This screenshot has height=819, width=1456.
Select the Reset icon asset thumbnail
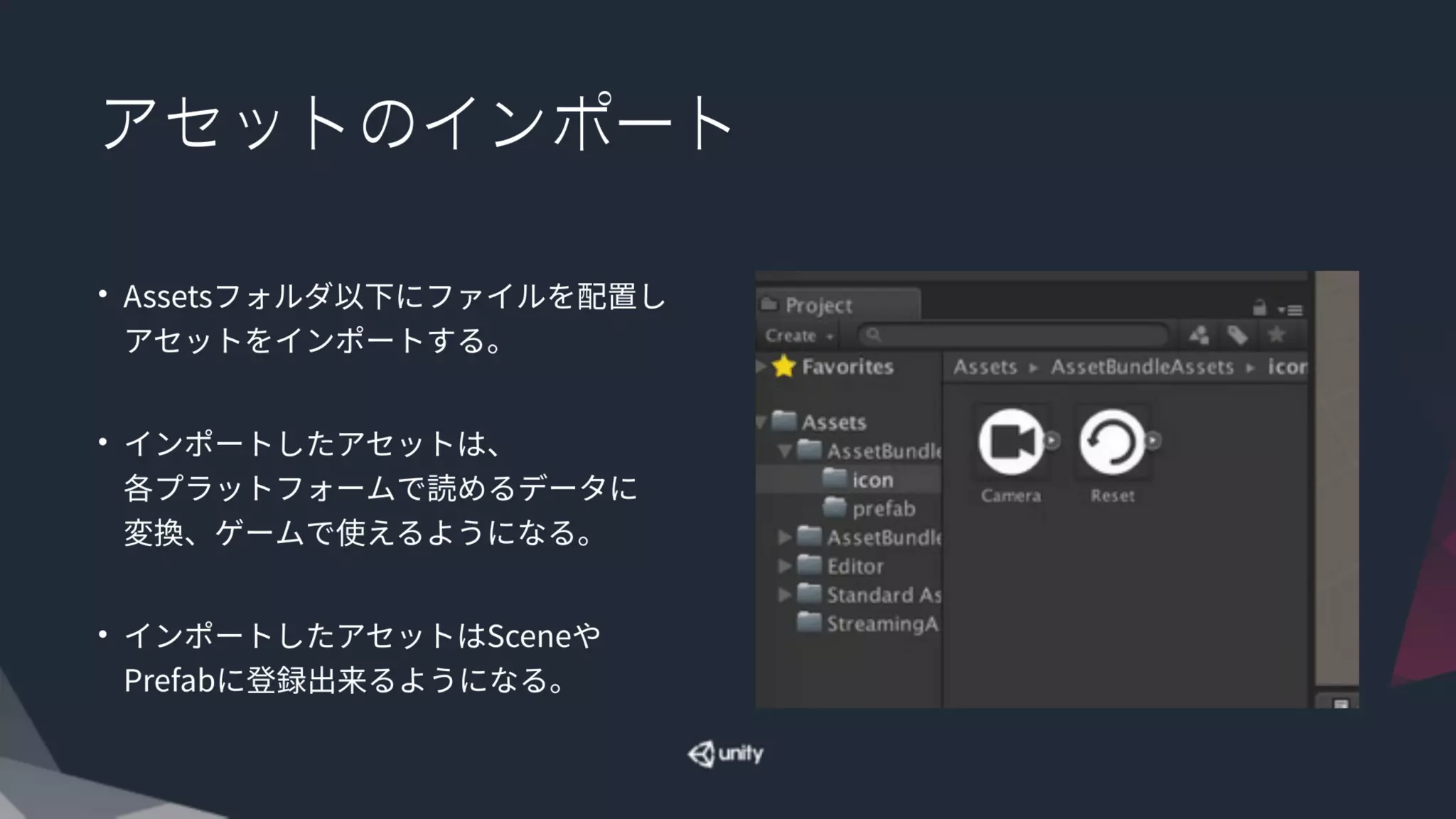[1113, 442]
